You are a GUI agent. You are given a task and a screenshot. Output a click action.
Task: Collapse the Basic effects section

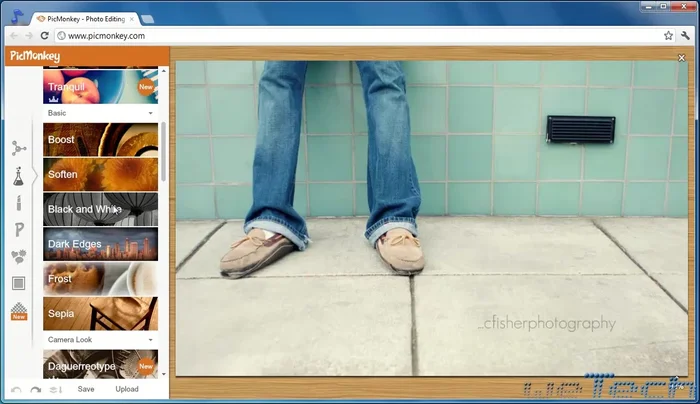151,114
